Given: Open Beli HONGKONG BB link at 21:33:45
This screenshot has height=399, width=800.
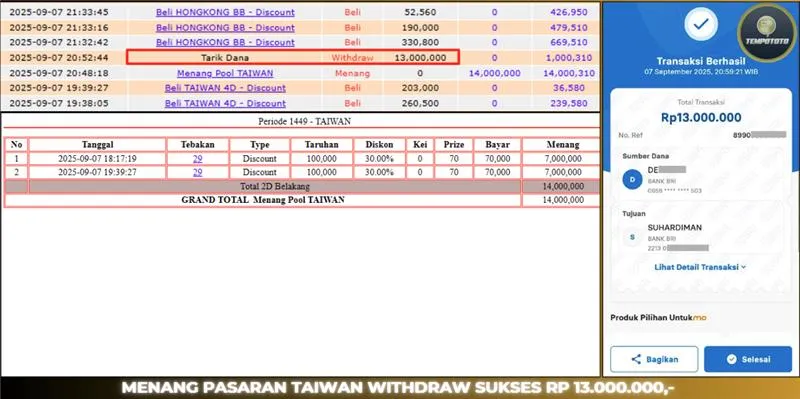Looking at the screenshot, I should [225, 12].
